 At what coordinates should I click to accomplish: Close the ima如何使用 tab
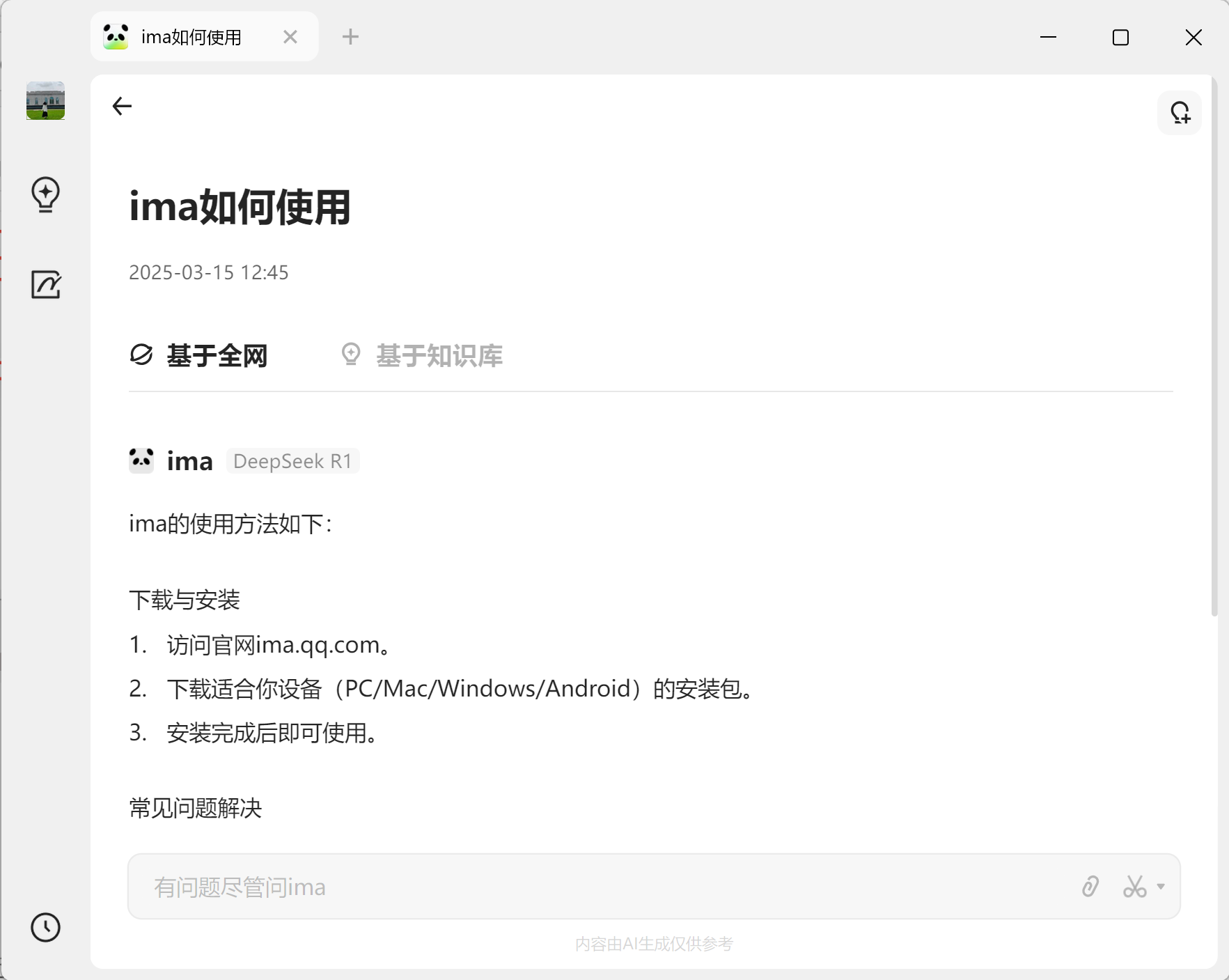click(290, 36)
